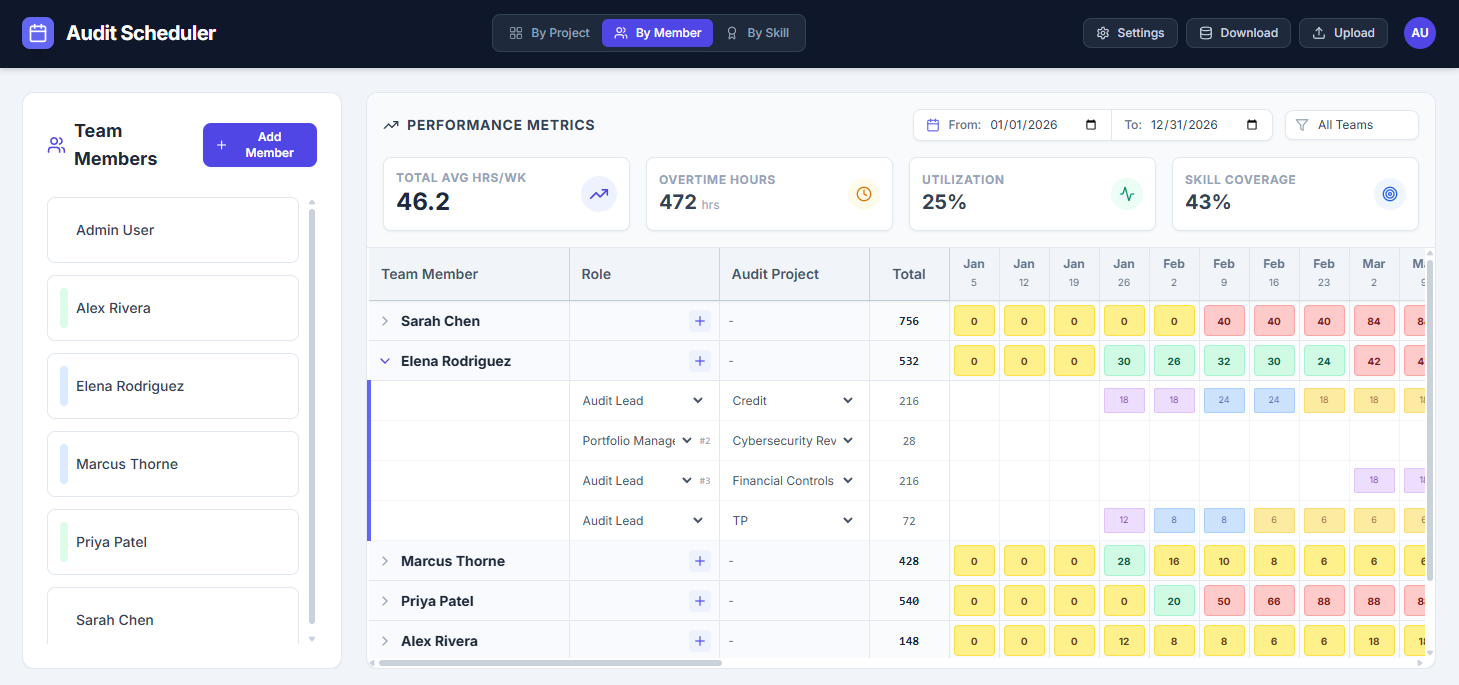Screen dimensions: 1459x685
Task: Click the Utilization pulse icon
Action: pyautogui.click(x=1127, y=194)
